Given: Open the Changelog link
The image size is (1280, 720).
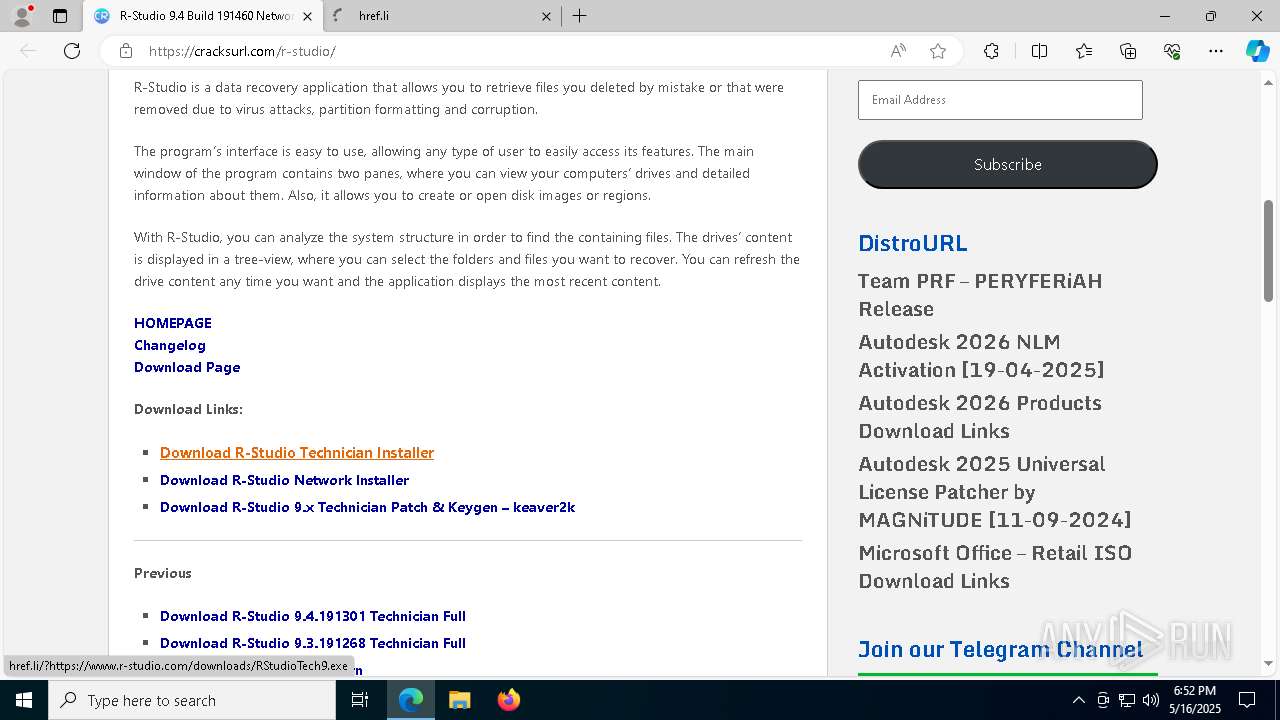Looking at the screenshot, I should coord(170,345).
